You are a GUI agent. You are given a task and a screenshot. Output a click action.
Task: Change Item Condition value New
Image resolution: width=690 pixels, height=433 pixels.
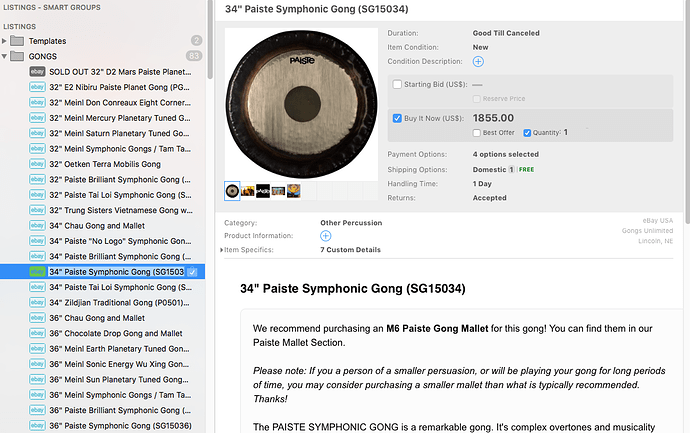pos(481,47)
